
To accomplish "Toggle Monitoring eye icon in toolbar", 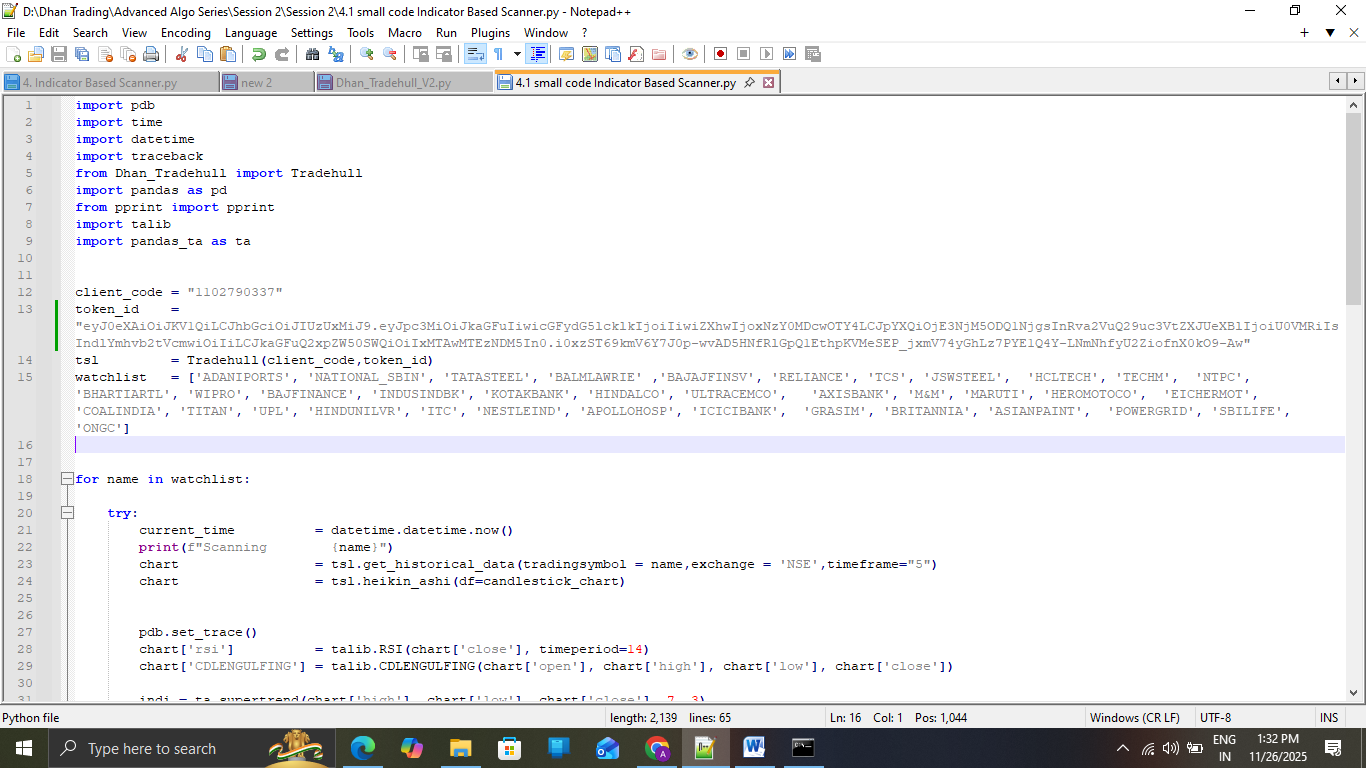I will pos(690,54).
